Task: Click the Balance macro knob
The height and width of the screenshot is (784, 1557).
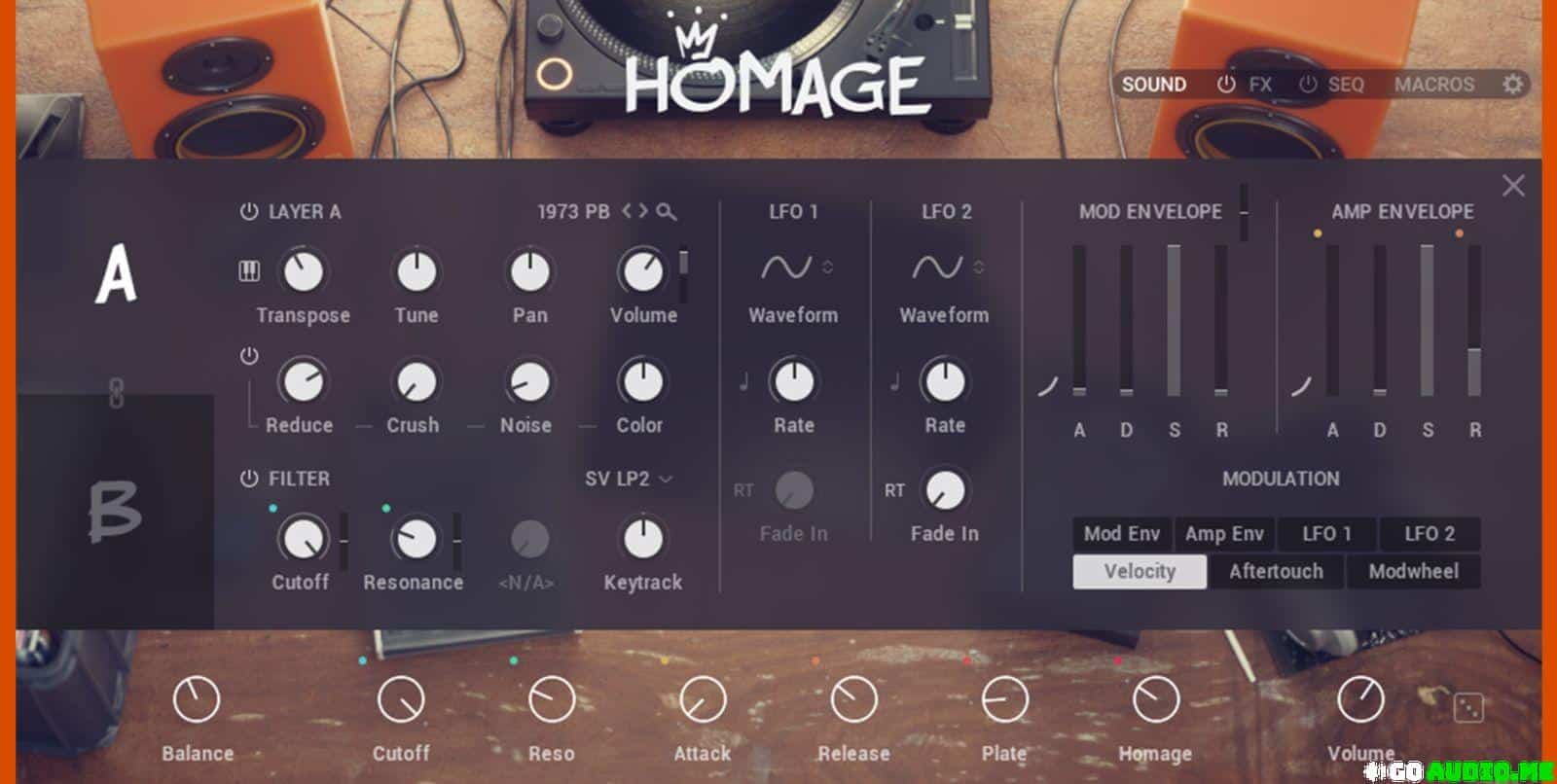Action: [197, 699]
